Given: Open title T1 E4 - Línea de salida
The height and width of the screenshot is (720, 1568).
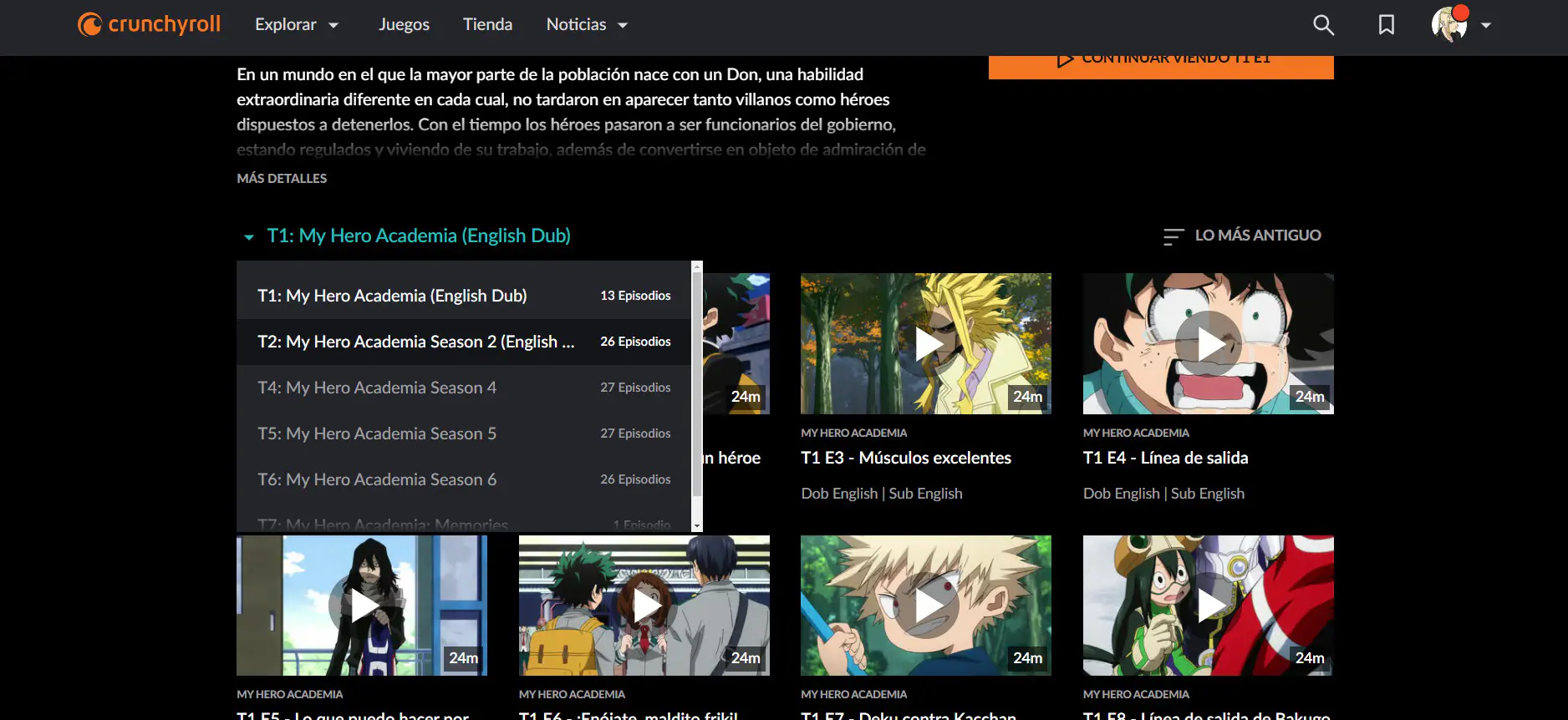Looking at the screenshot, I should click(1166, 458).
